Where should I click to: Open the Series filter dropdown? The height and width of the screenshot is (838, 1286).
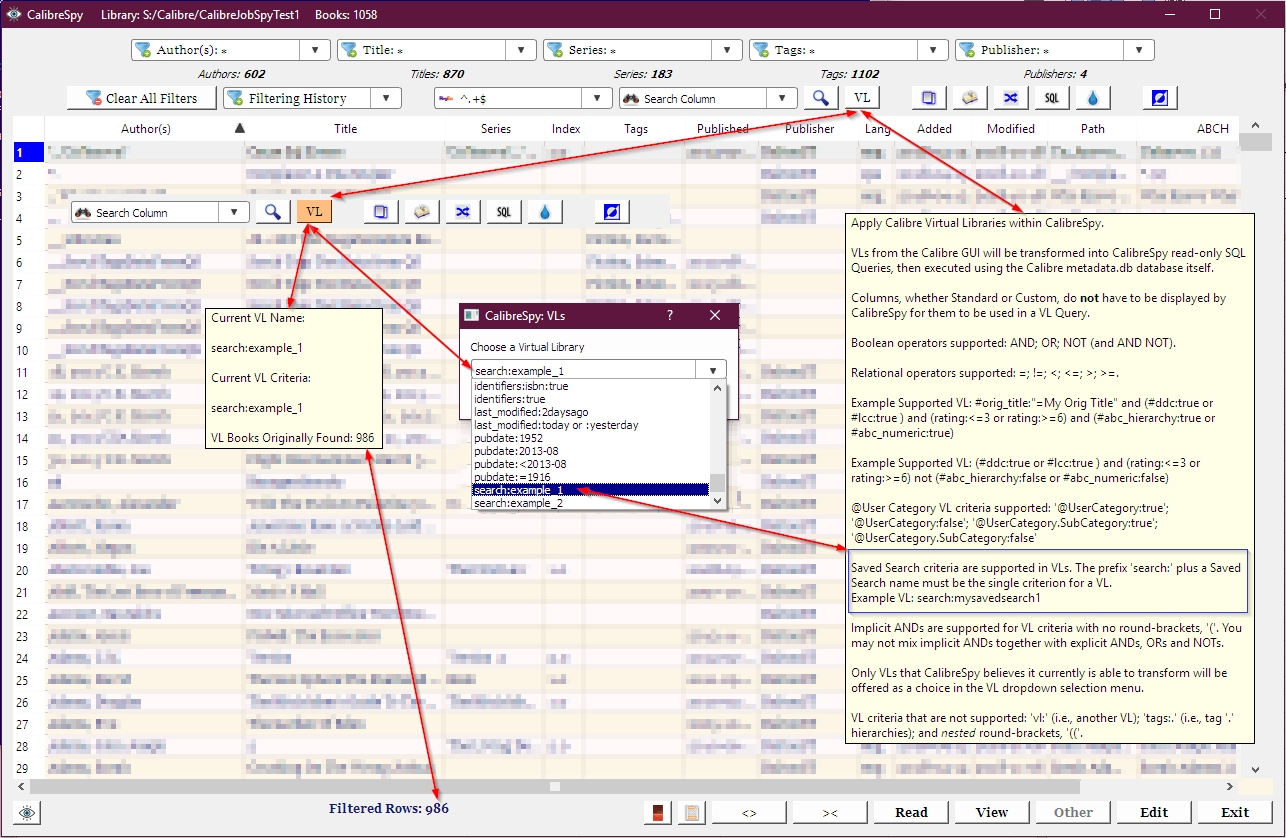coord(727,50)
